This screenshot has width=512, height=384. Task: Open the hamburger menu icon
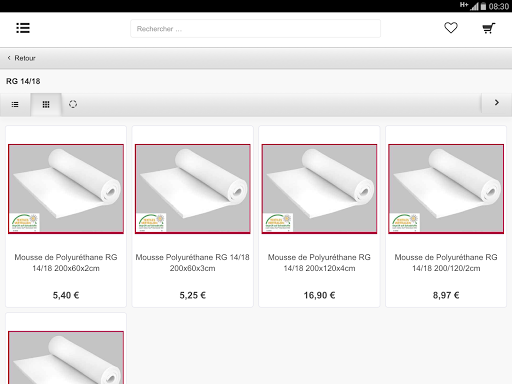click(23, 28)
